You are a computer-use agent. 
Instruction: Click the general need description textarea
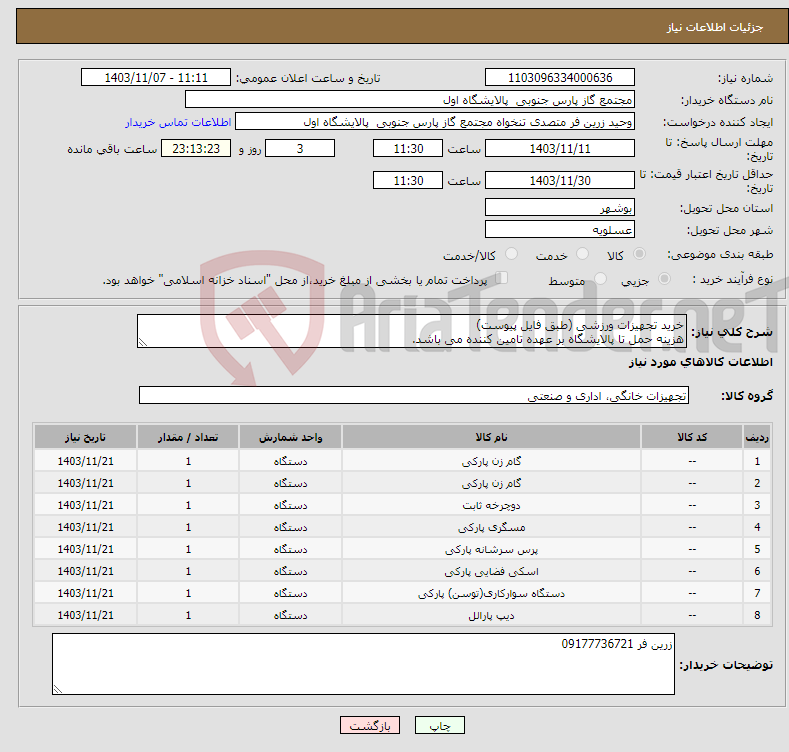(412, 331)
